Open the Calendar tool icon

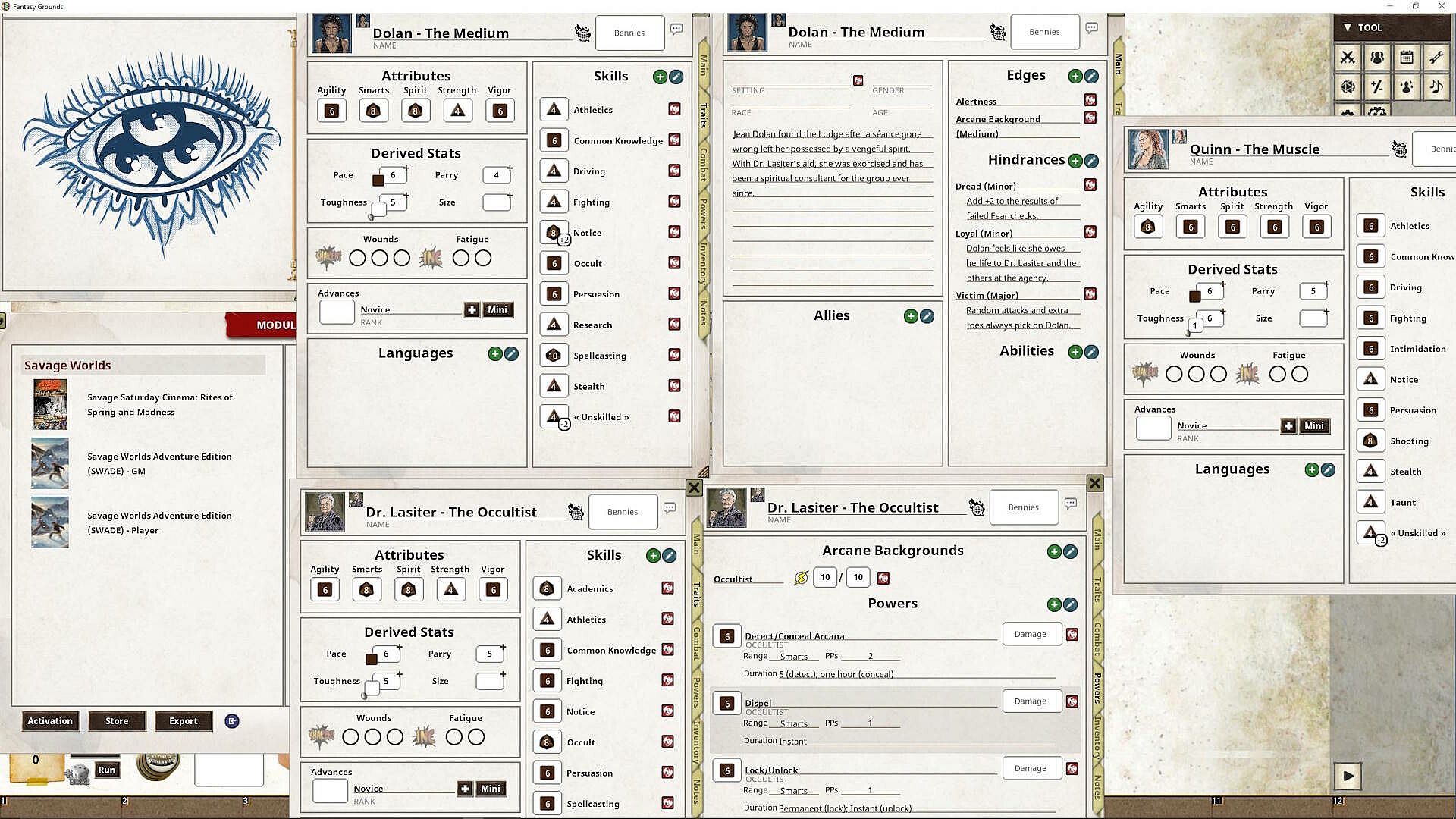coord(1407,58)
